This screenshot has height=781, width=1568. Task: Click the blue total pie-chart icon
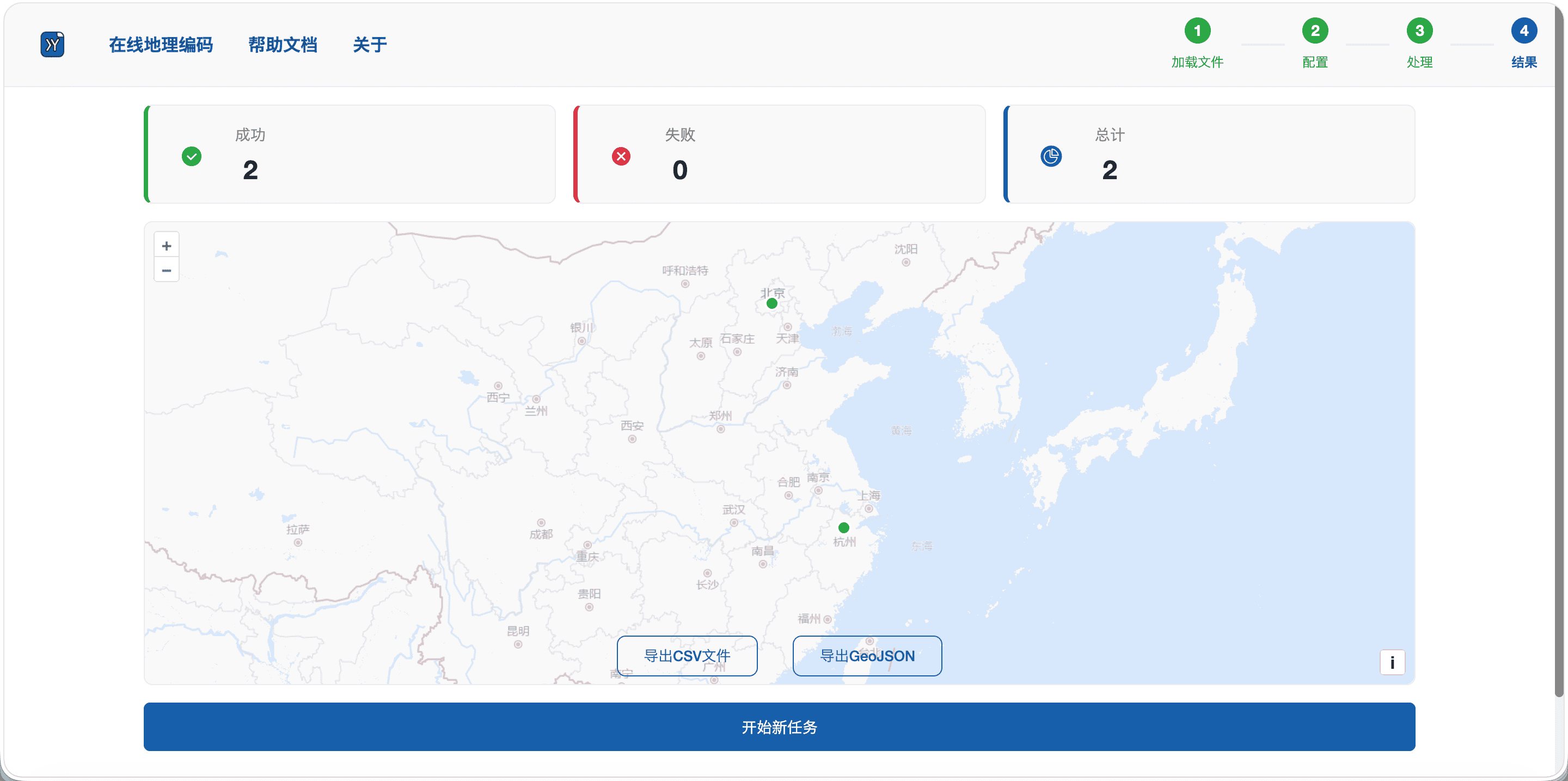pos(1051,156)
